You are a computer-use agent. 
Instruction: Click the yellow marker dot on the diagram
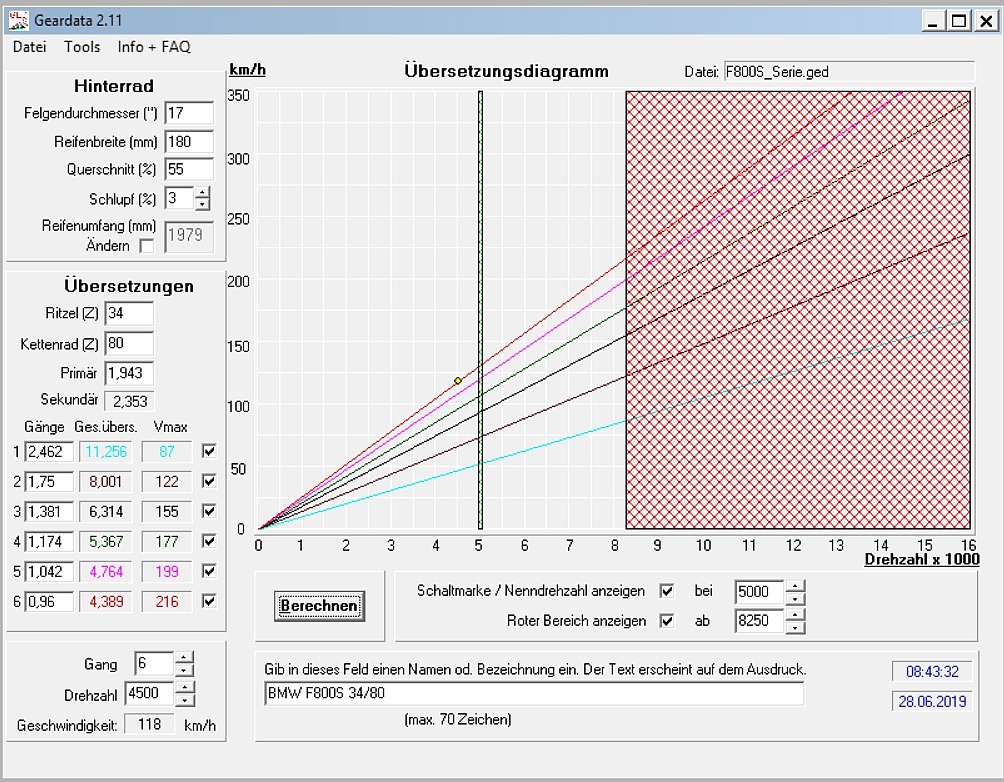458,381
